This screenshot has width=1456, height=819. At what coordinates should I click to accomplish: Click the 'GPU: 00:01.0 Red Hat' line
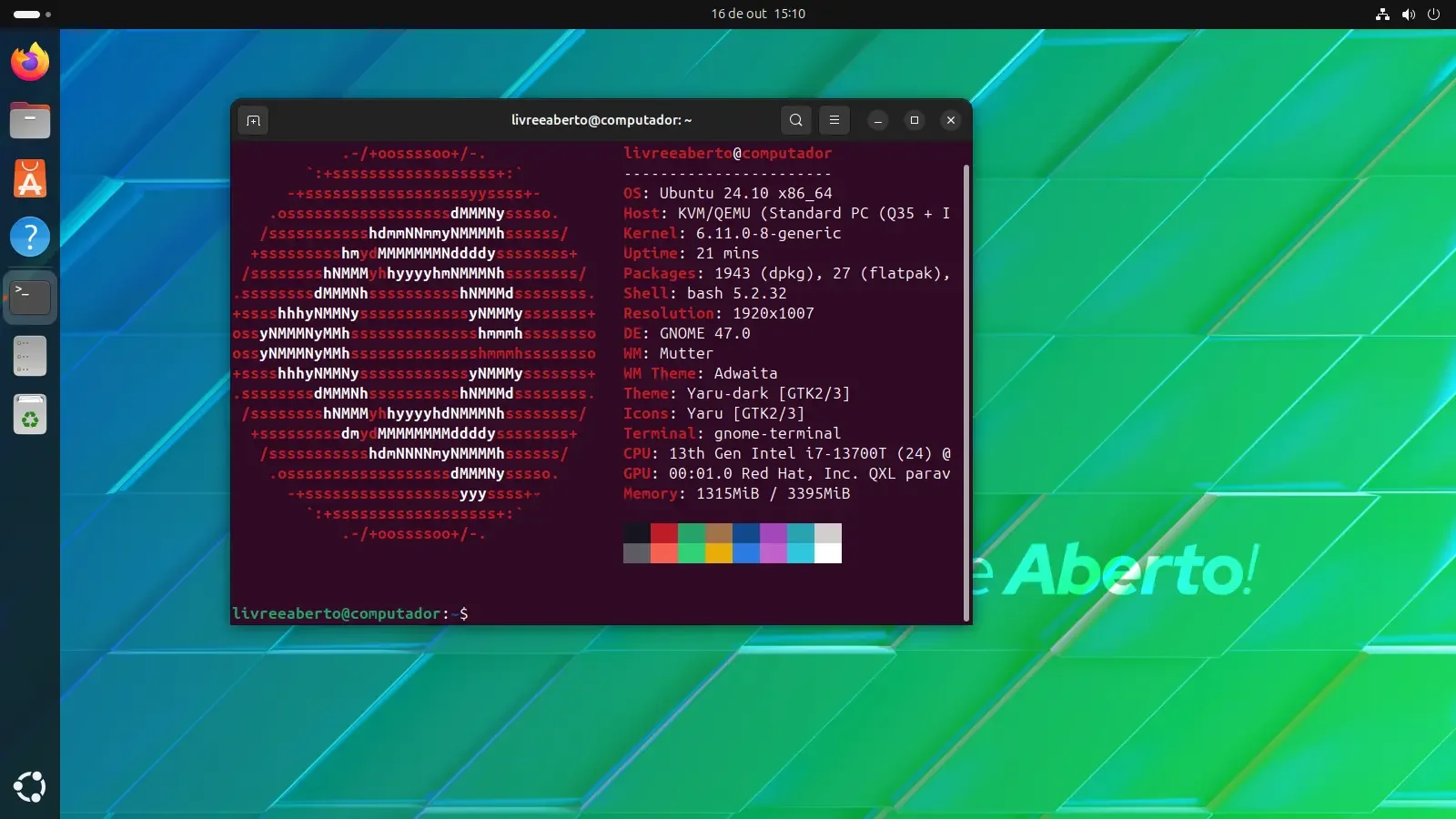[787, 473]
